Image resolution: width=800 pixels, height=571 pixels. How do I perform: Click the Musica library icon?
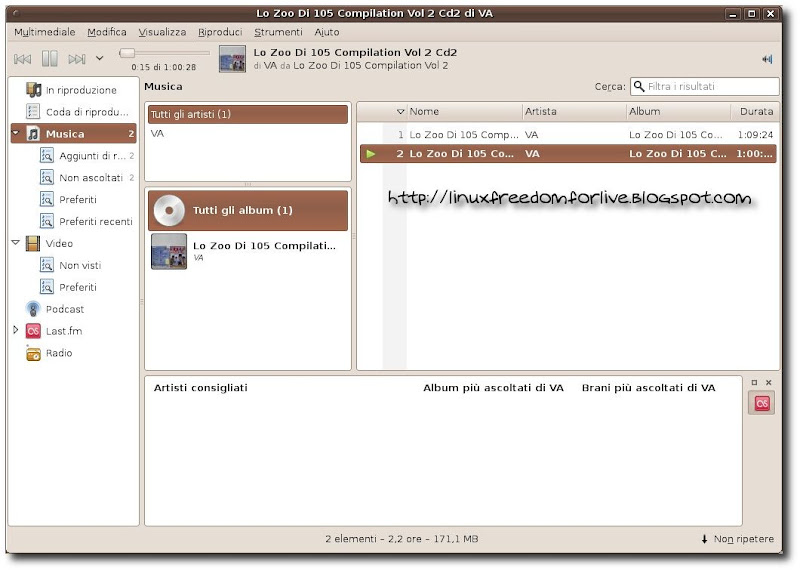[x=33, y=134]
